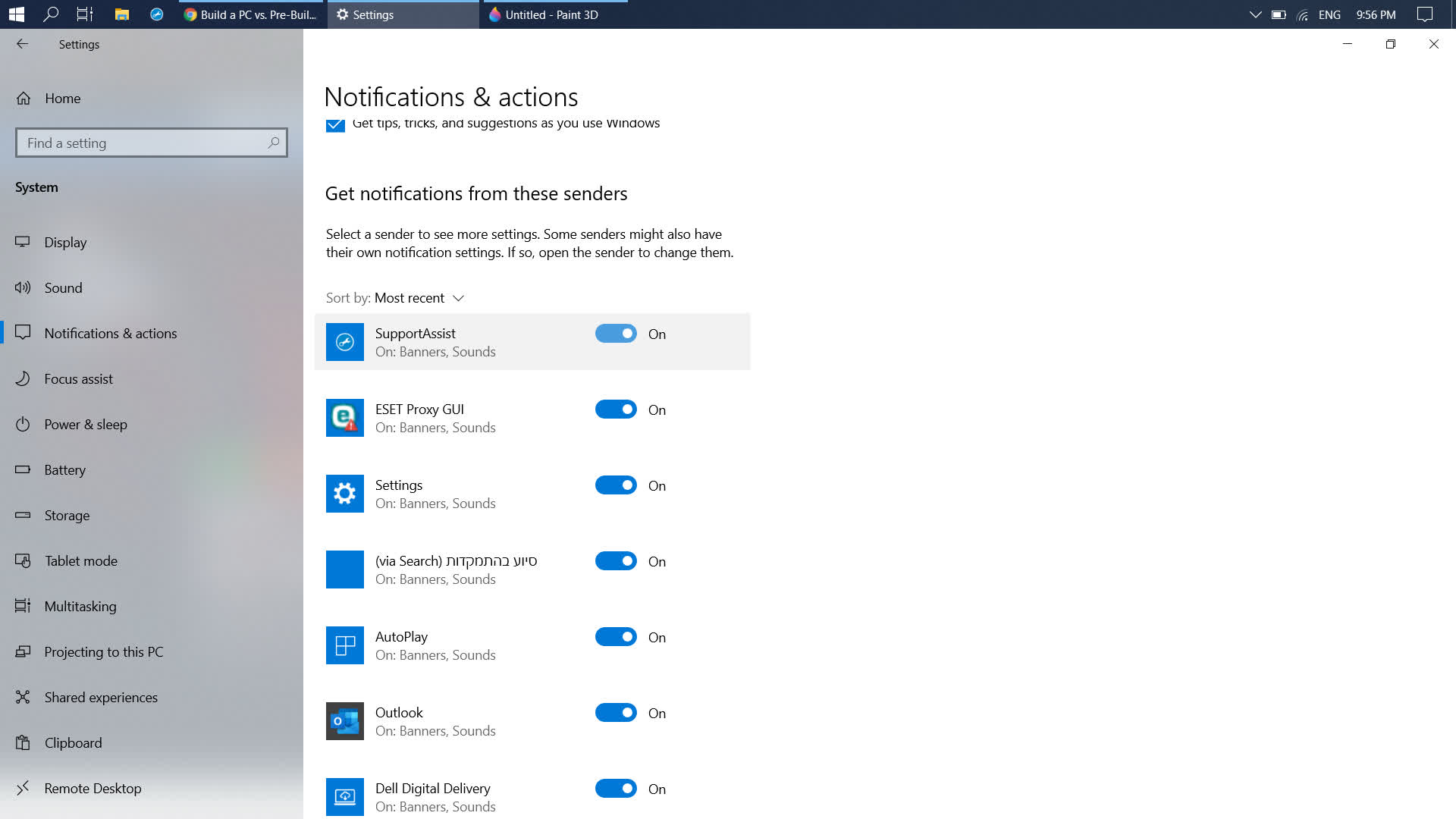Viewport: 1456px width, 819px height.
Task: Open the Sort by Most recent dropdown
Action: click(x=395, y=298)
